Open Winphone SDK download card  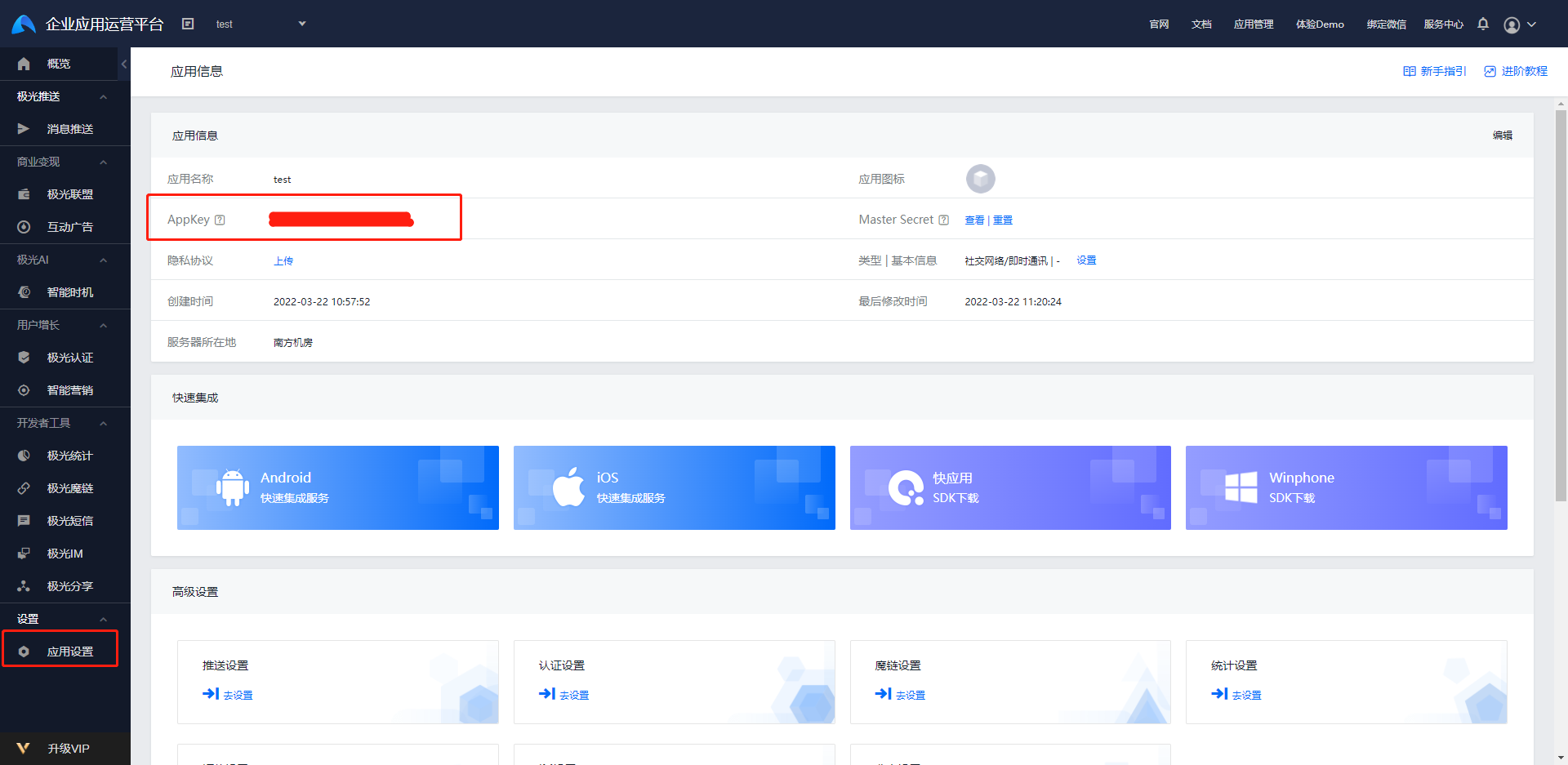coord(1347,487)
